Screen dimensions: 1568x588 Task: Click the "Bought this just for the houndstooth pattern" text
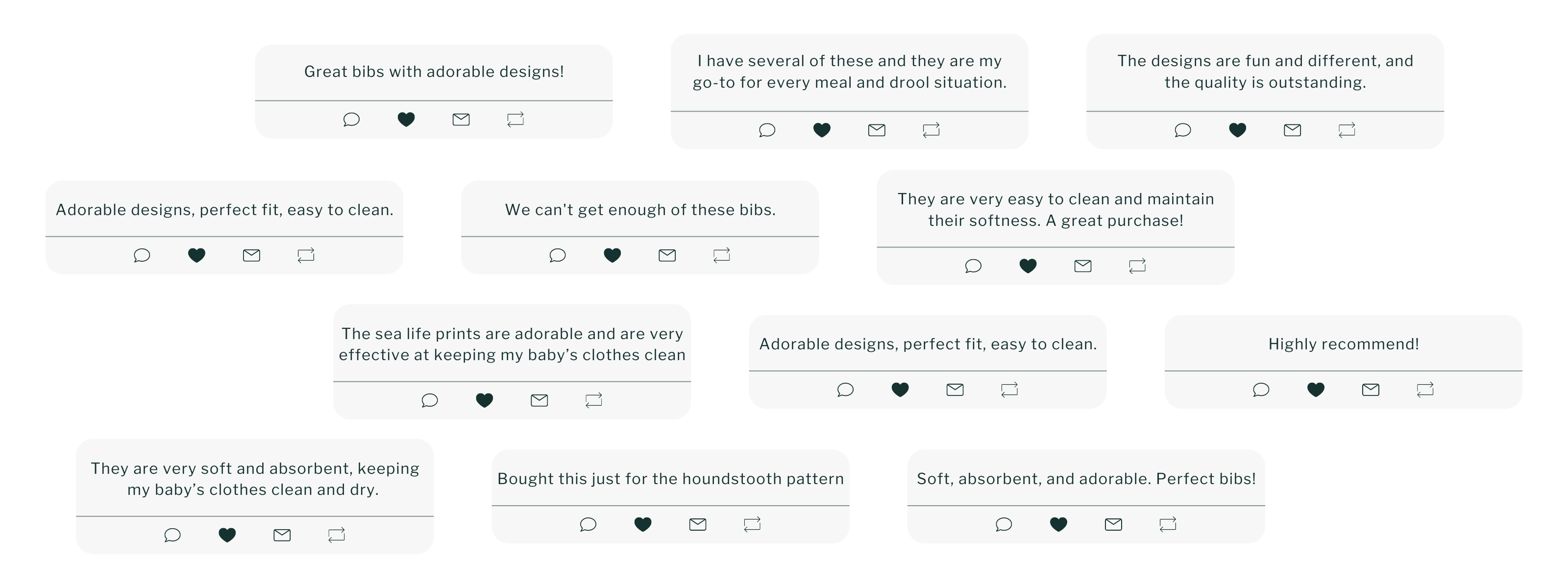[670, 479]
